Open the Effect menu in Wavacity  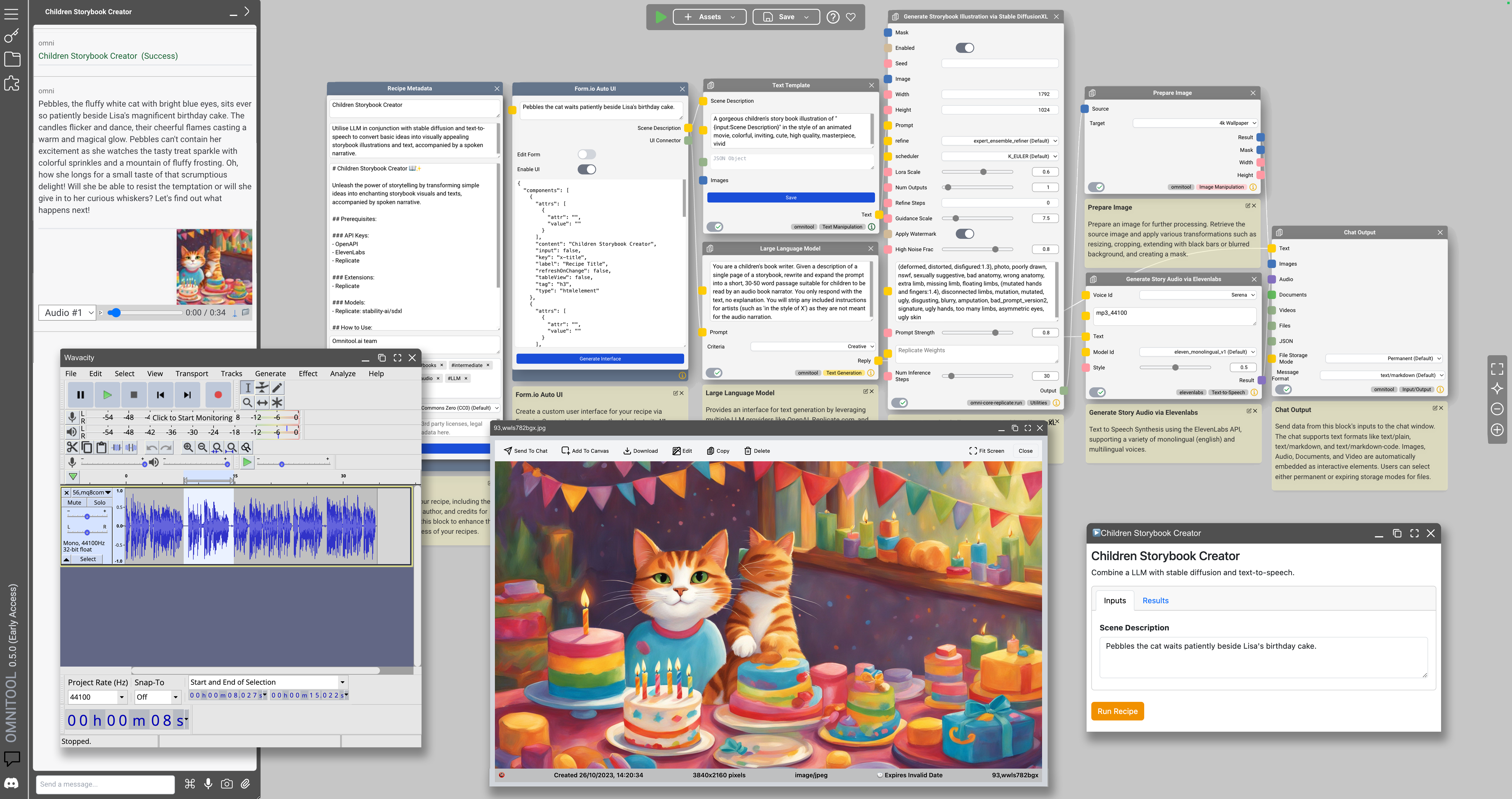coord(308,373)
